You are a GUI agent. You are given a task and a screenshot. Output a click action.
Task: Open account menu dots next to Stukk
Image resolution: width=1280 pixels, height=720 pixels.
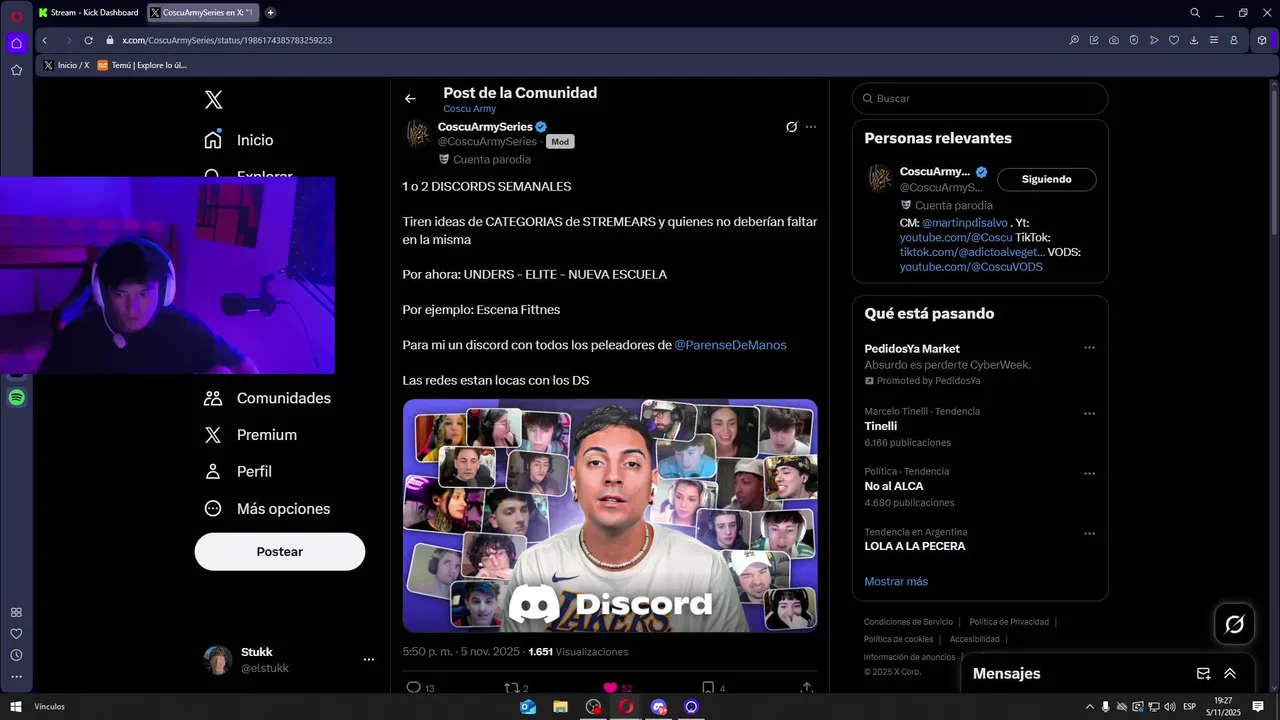368,660
